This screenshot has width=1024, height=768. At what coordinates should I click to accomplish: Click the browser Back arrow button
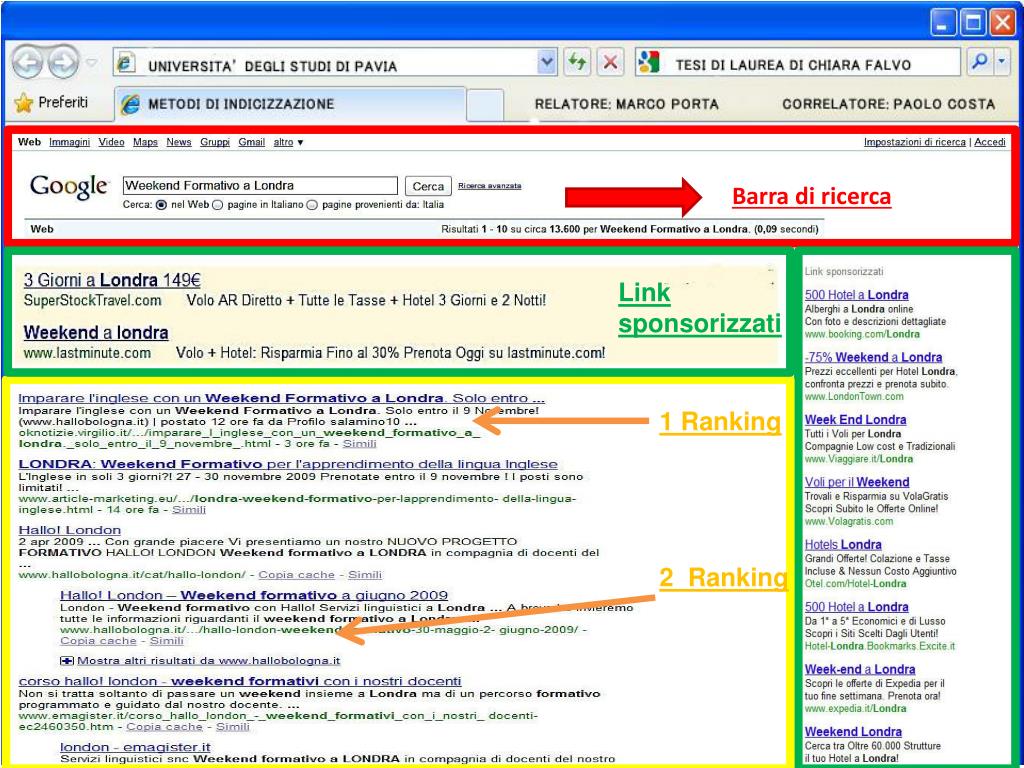click(x=27, y=63)
